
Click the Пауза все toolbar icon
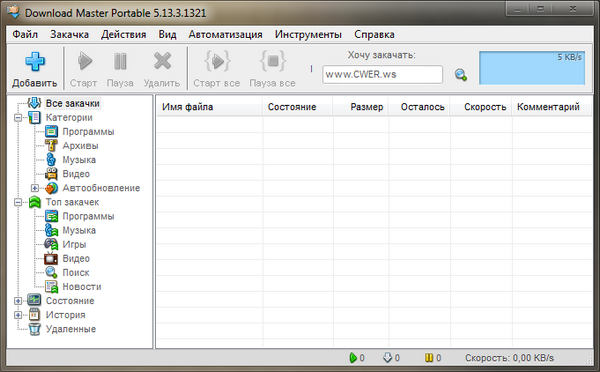272,61
